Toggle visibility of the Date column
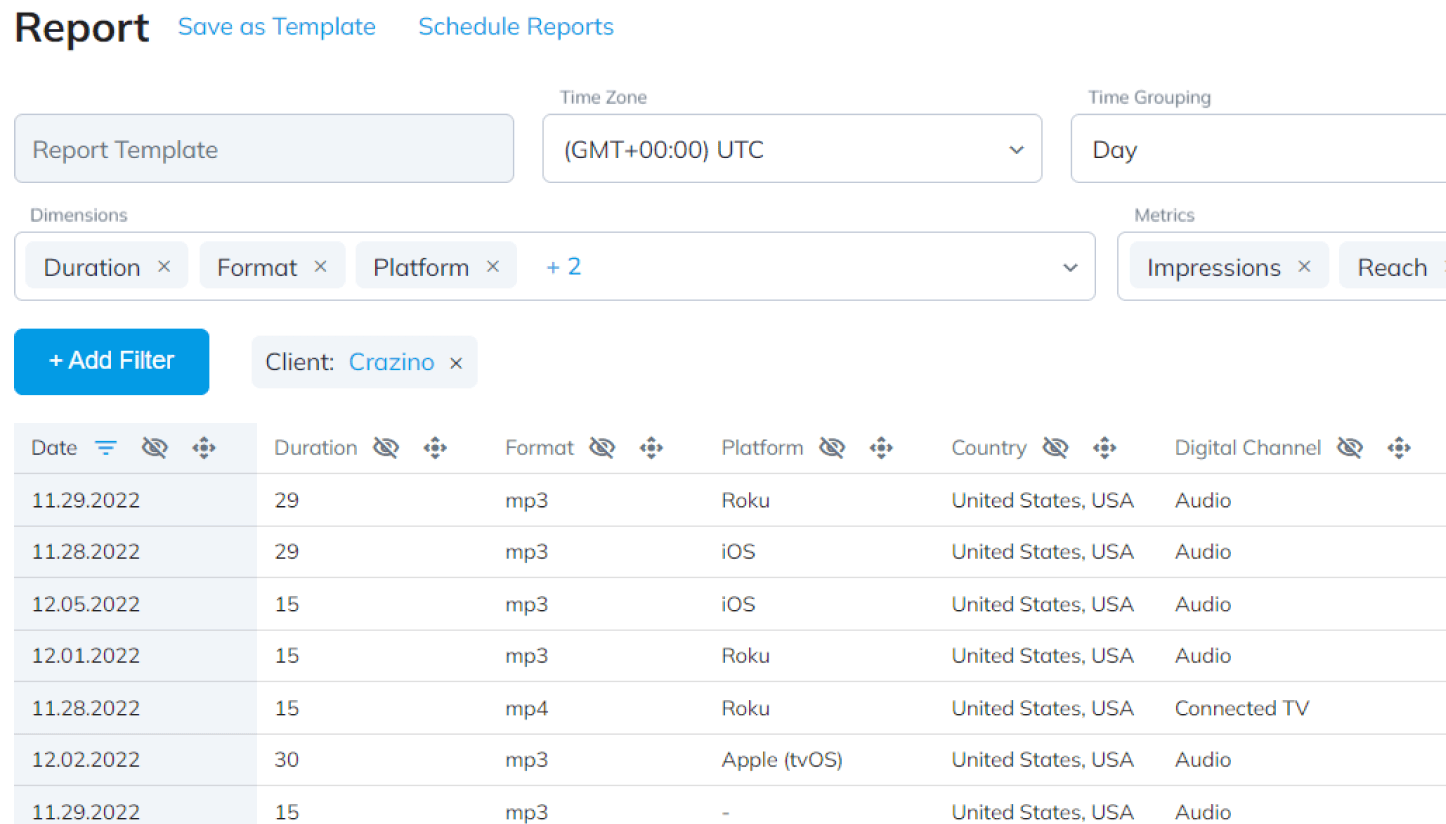Image resolution: width=1446 pixels, height=824 pixels. coord(155,448)
